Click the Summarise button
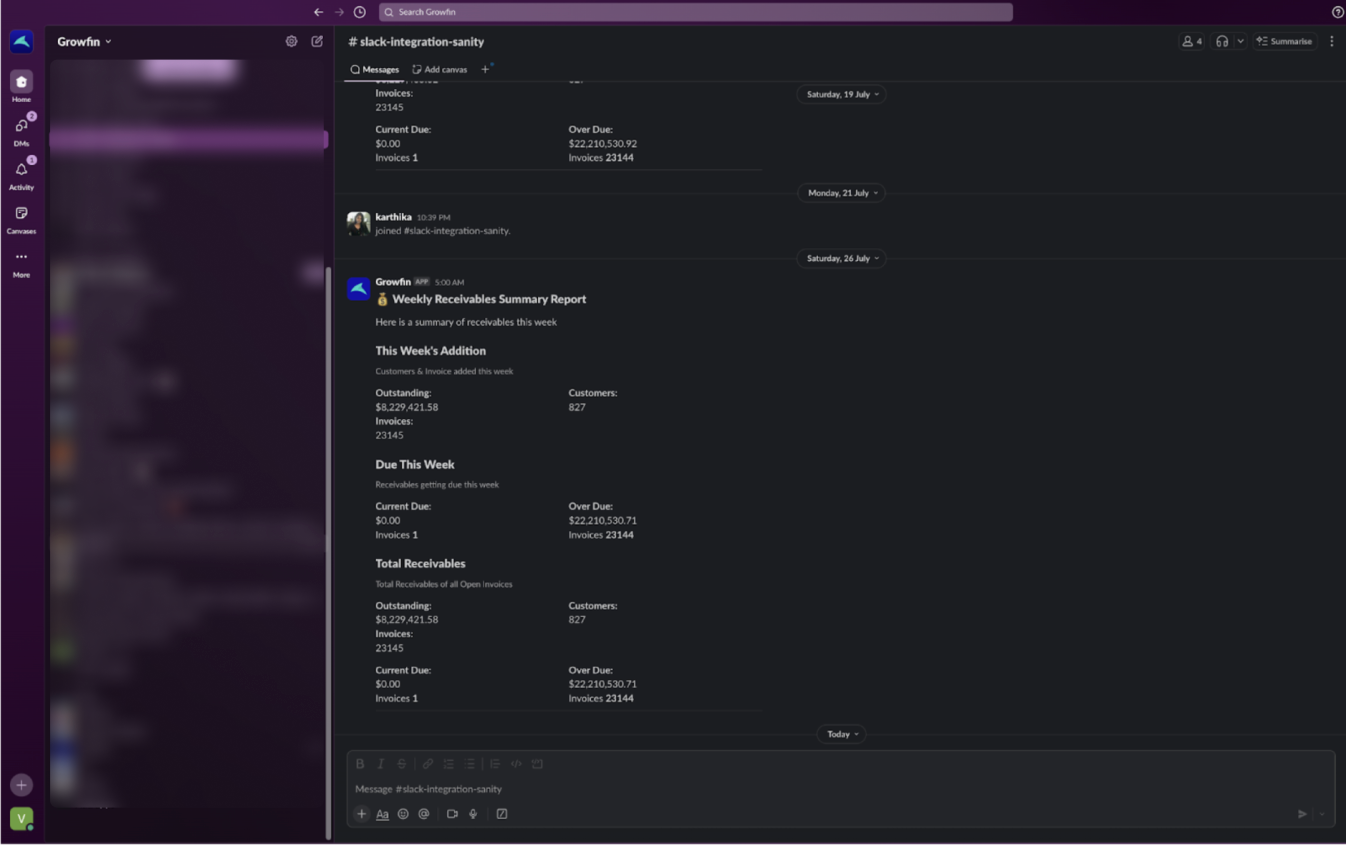This screenshot has width=1348, height=846. [x=1285, y=41]
